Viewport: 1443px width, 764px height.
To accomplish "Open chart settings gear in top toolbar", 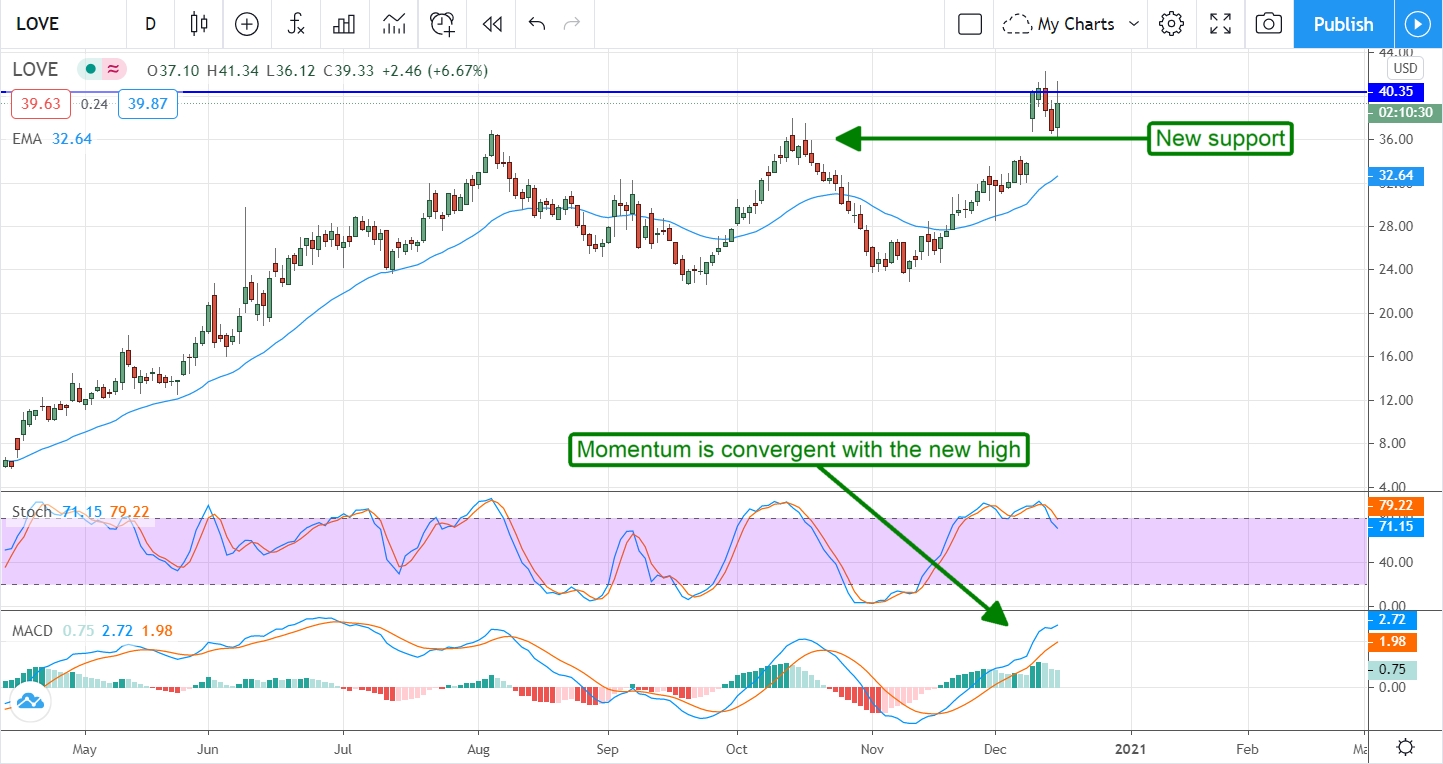I will [1172, 24].
